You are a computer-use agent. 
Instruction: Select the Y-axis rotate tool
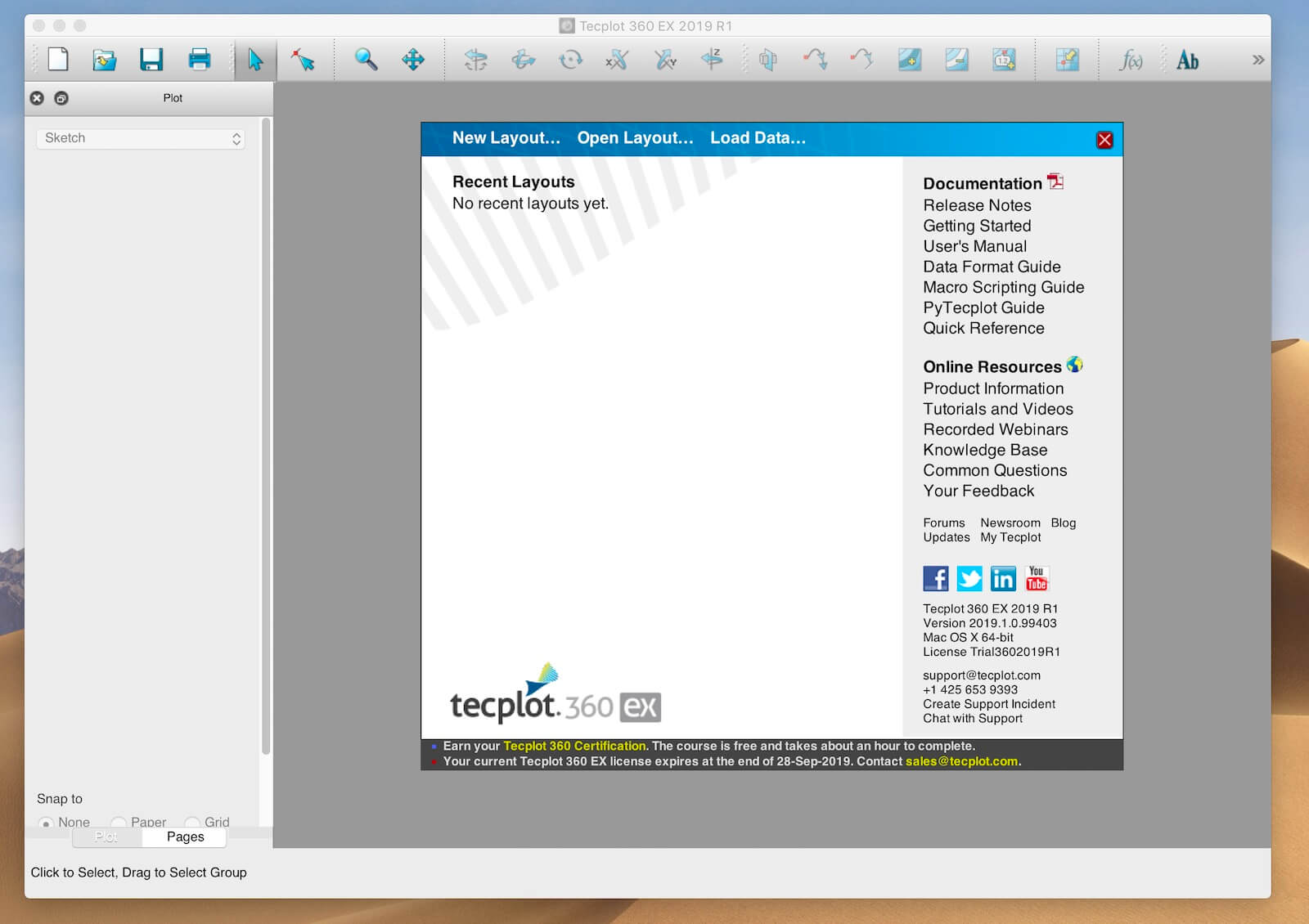[665, 60]
